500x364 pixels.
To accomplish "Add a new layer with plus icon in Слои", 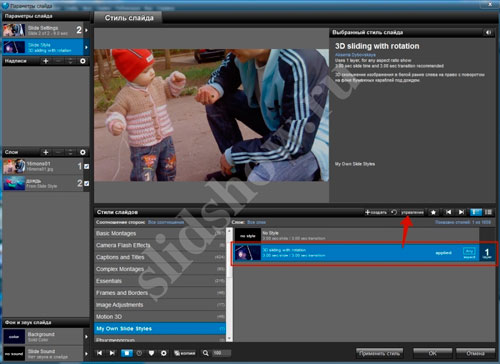I will coord(46,152).
